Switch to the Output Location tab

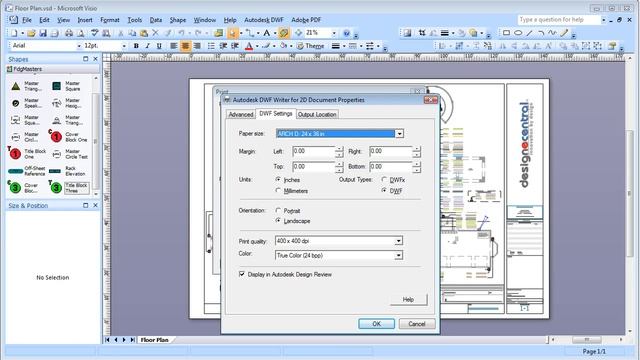point(317,115)
